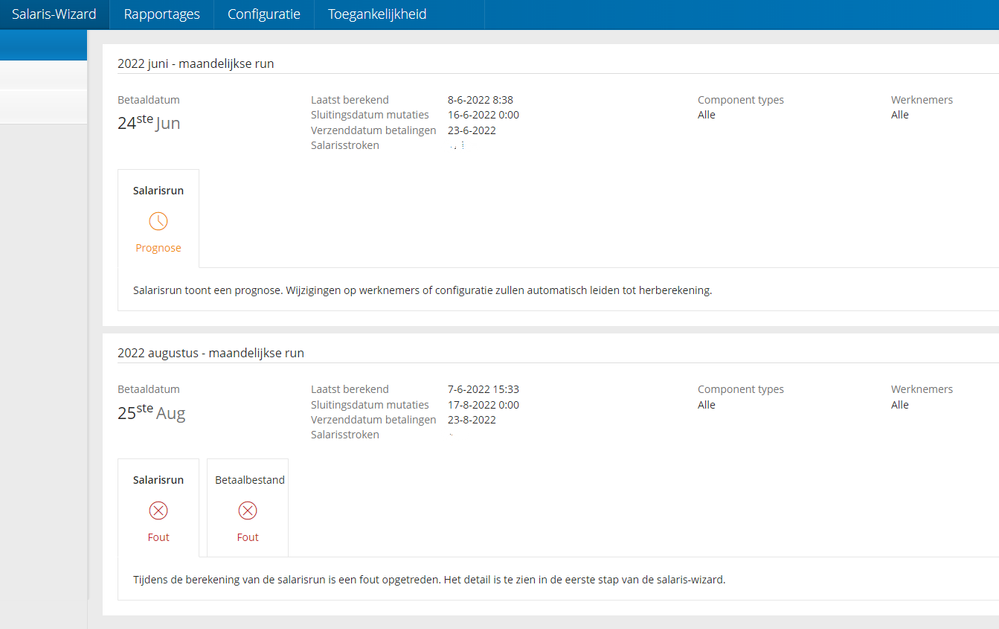999x629 pixels.
Task: Click the '2022 juni - maandelijkse run' heading
Action: tap(196, 64)
